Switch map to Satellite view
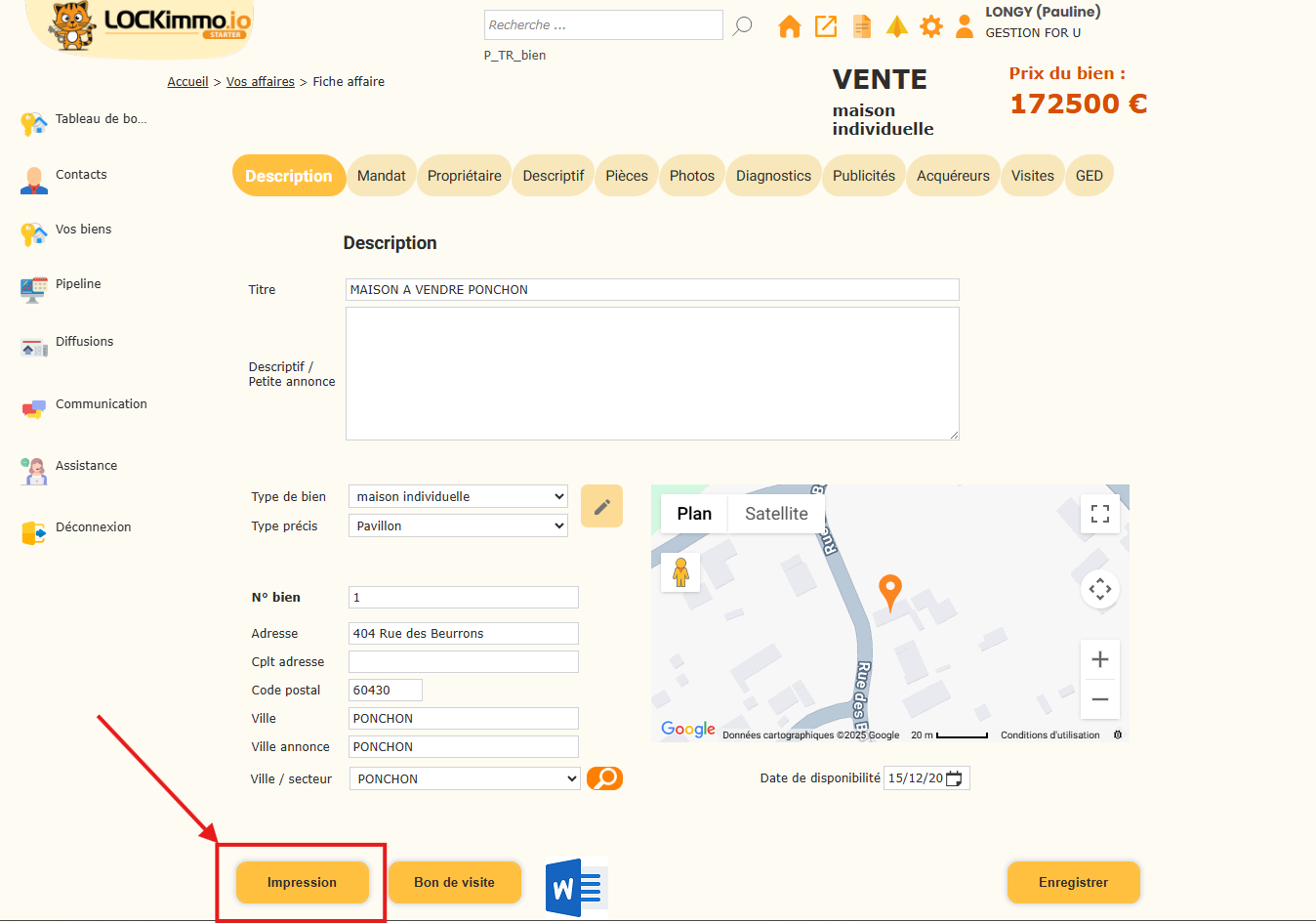 pyautogui.click(x=776, y=514)
